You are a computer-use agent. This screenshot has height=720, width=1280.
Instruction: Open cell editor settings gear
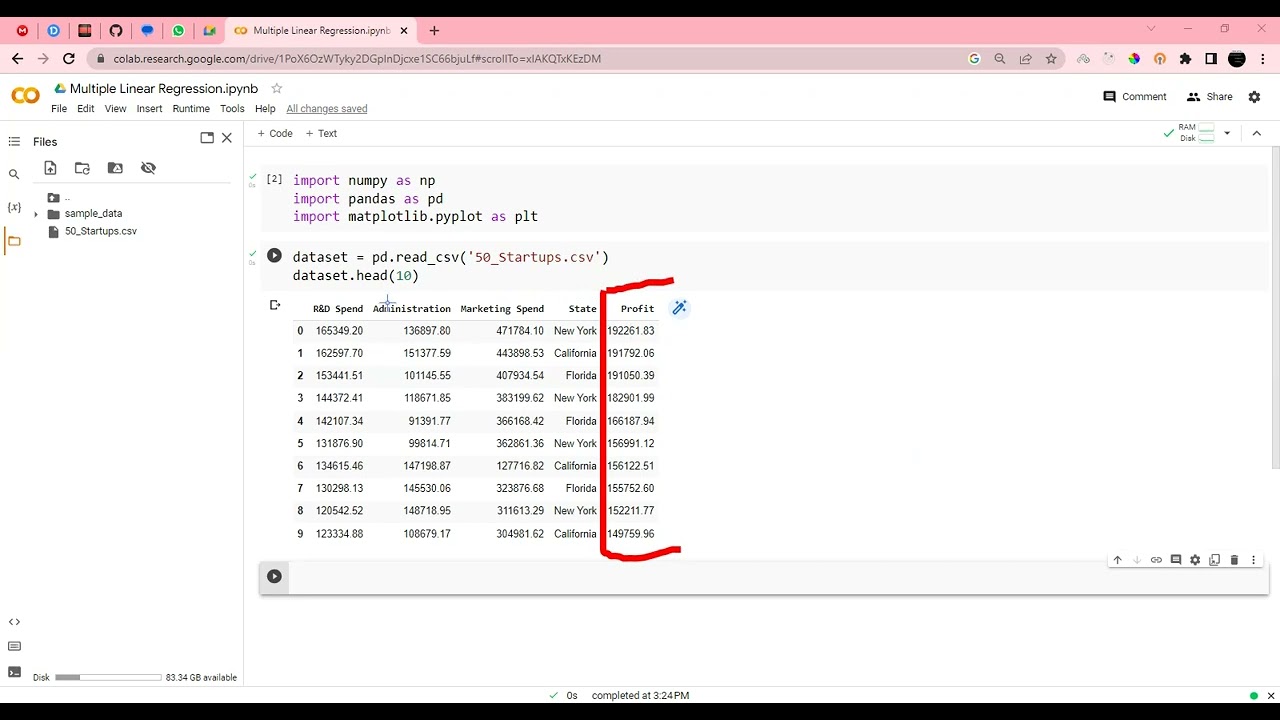[x=1195, y=560]
